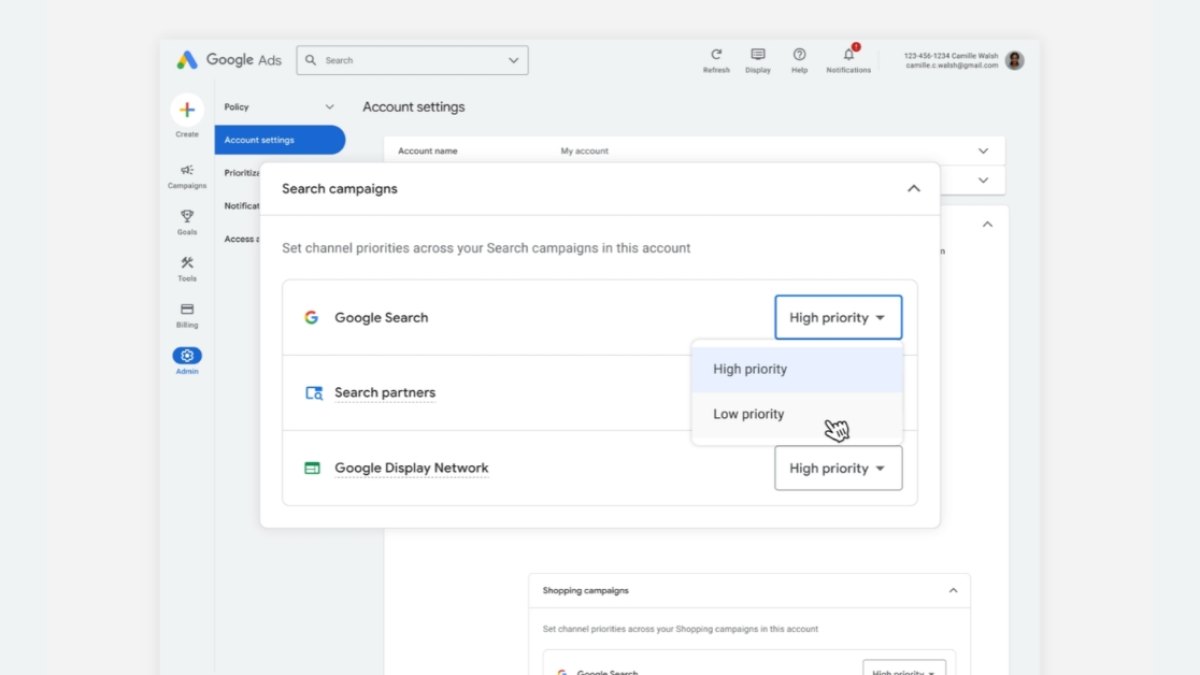Open Google Display Network priority dropdown
The width and height of the screenshot is (1200, 675).
(838, 468)
